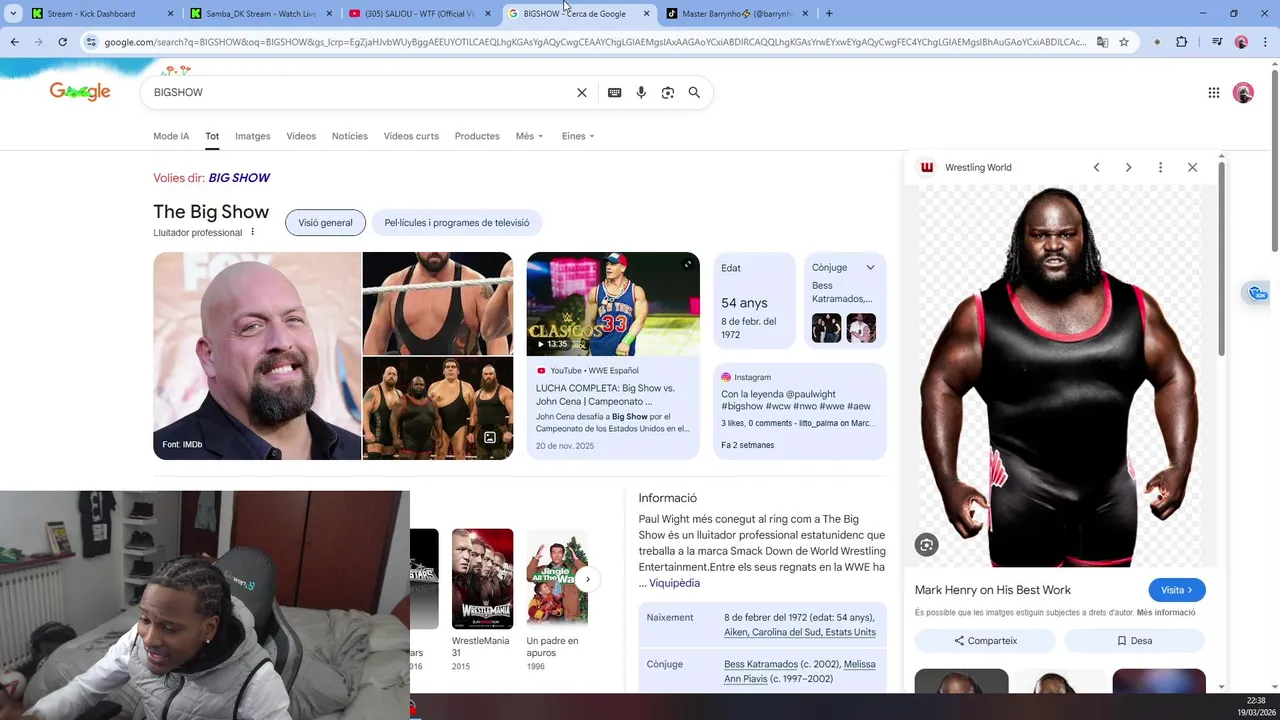This screenshot has width=1280, height=720.
Task: Click the Google logo
Action: coord(80,92)
